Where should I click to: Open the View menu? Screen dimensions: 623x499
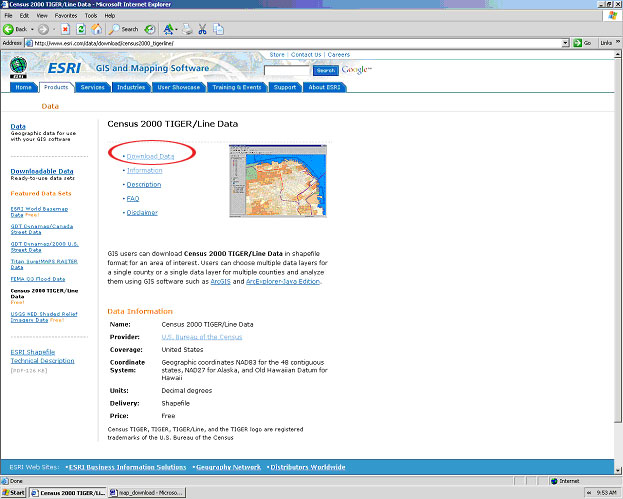pos(42,15)
